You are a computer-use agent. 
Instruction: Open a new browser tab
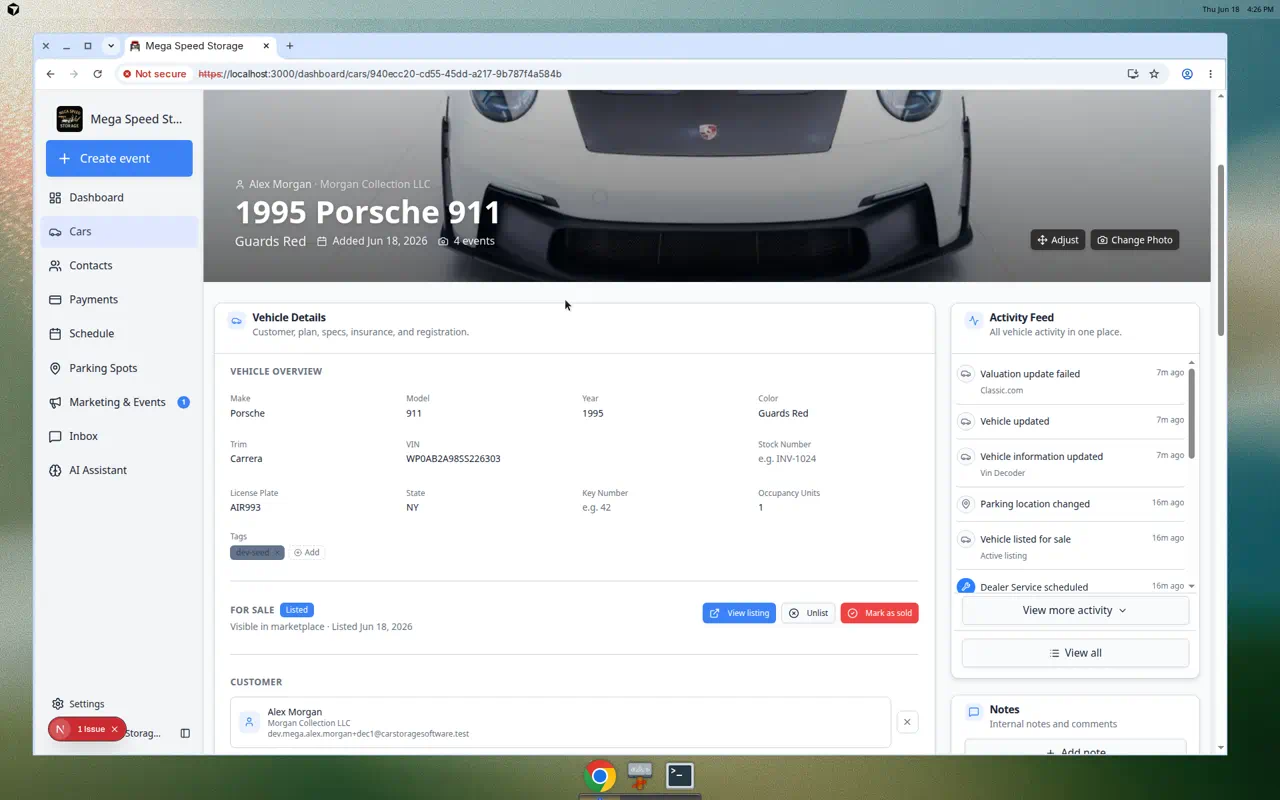coord(290,46)
